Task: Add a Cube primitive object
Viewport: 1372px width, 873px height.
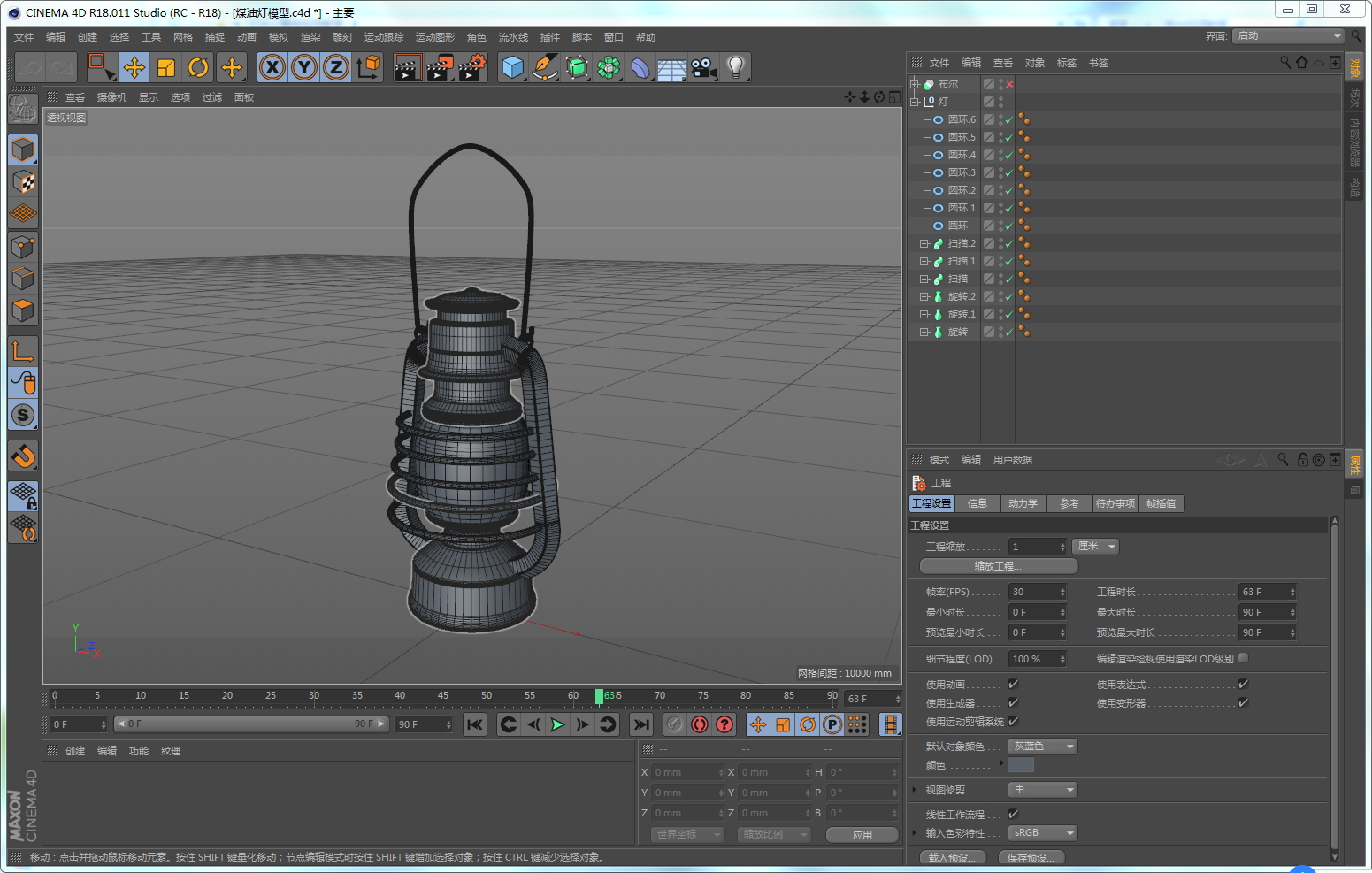Action: pyautogui.click(x=512, y=67)
